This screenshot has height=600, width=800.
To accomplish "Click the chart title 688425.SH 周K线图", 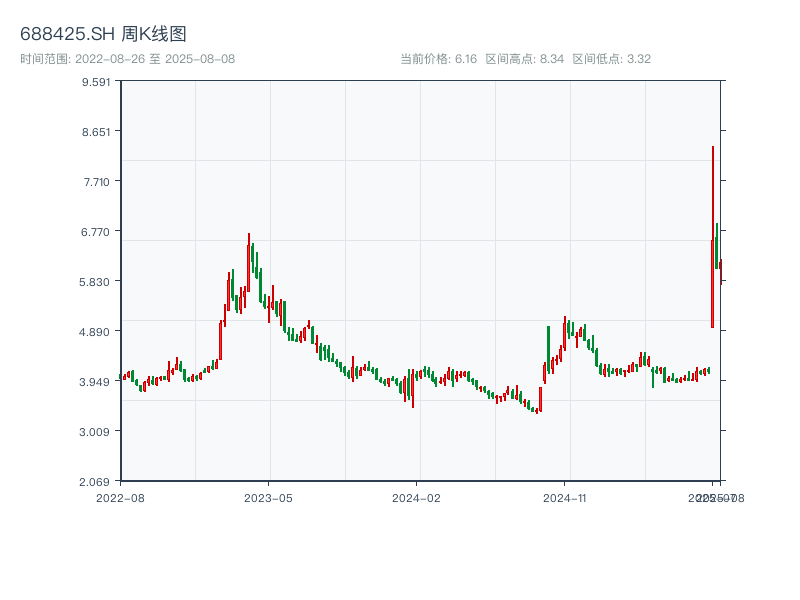I will point(103,34).
